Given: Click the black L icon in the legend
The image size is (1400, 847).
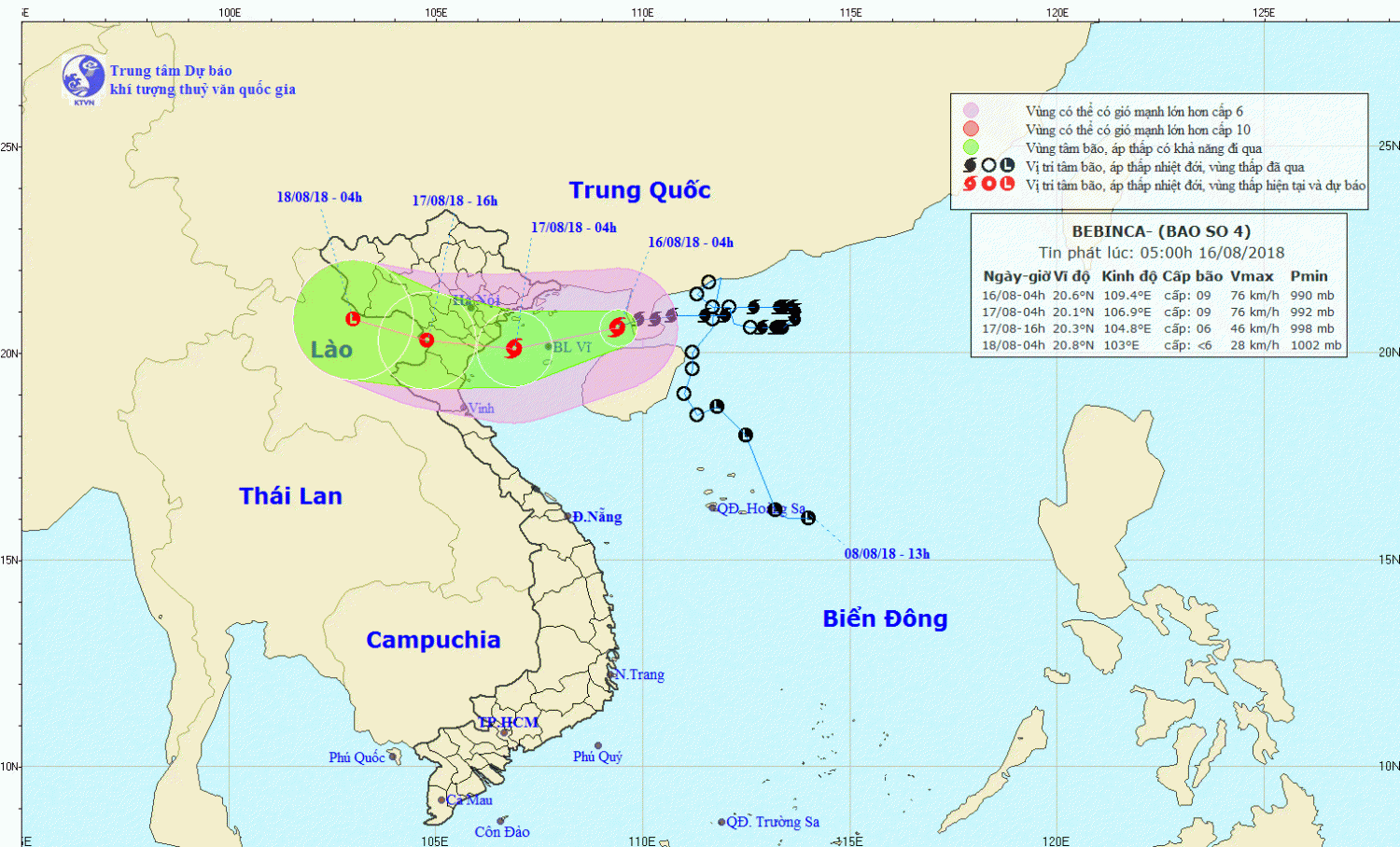Looking at the screenshot, I should 1007,165.
